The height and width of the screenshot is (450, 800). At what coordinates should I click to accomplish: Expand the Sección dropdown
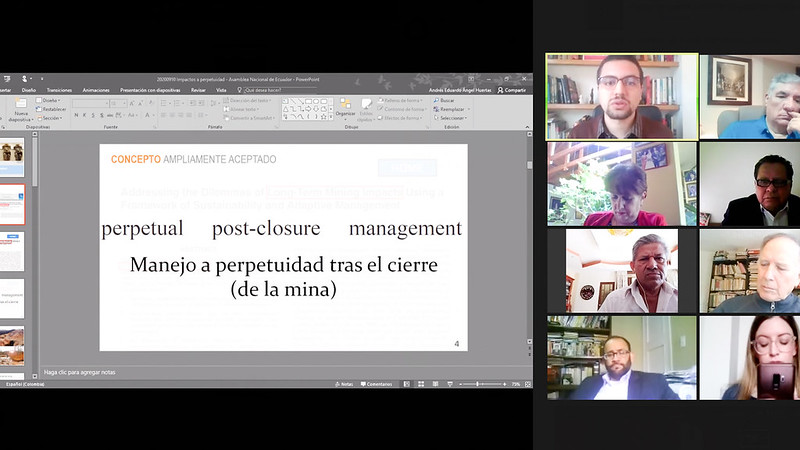49,118
